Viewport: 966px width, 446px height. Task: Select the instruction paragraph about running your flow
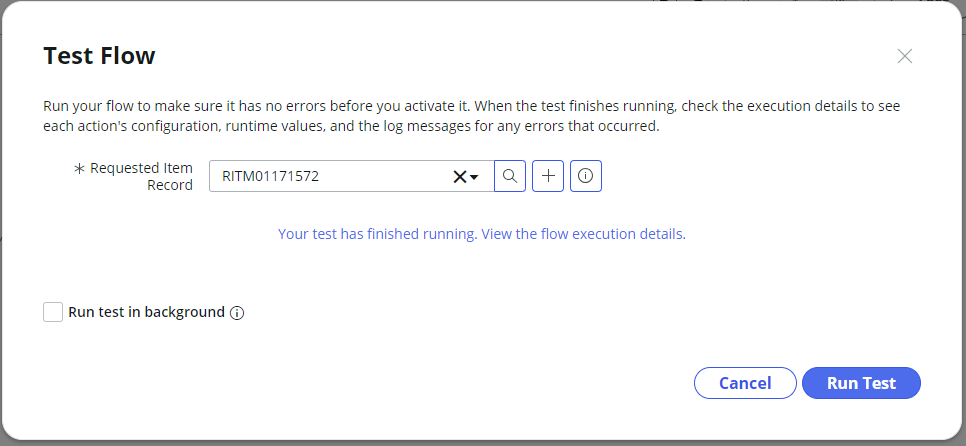471,116
